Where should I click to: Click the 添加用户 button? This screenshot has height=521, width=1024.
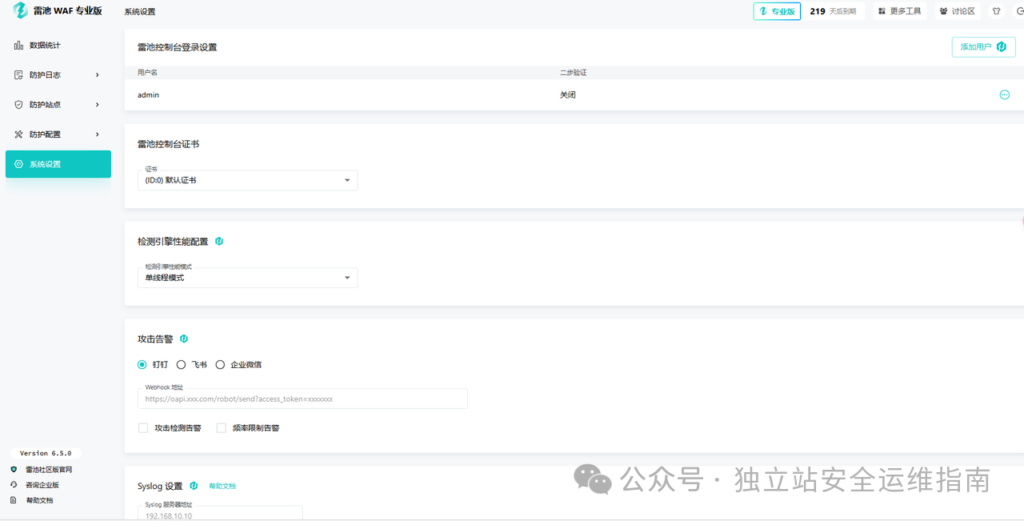click(984, 47)
